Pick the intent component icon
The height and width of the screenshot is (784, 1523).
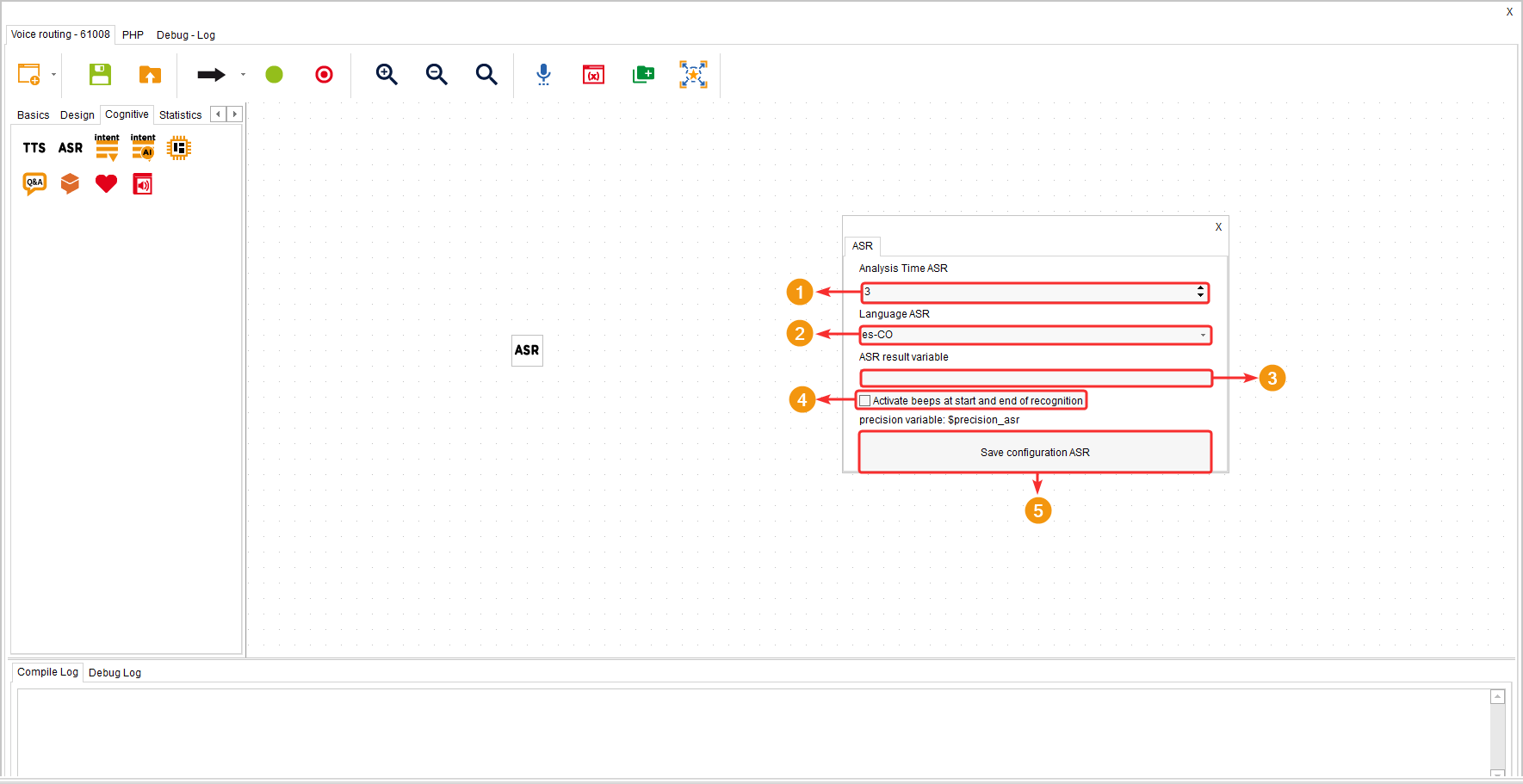[x=107, y=148]
